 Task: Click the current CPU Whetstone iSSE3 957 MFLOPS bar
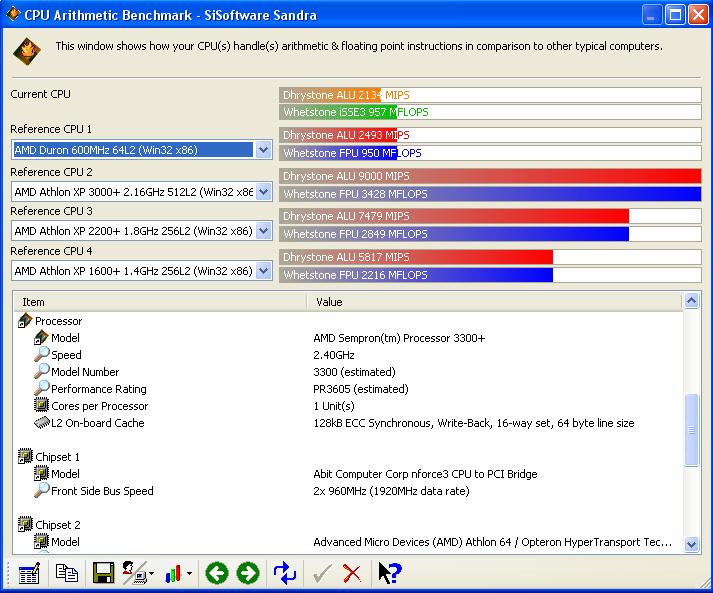[490, 112]
